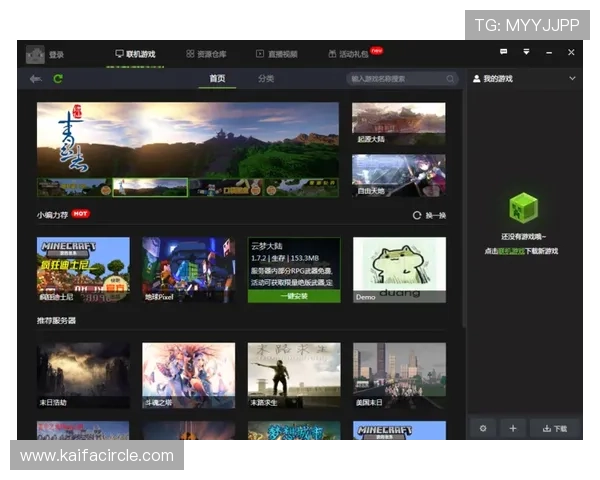Image resolution: width=600 pixels, height=480 pixels.
Task: Click 一键安装 button on 云梦大陆 card
Action: coord(294,296)
